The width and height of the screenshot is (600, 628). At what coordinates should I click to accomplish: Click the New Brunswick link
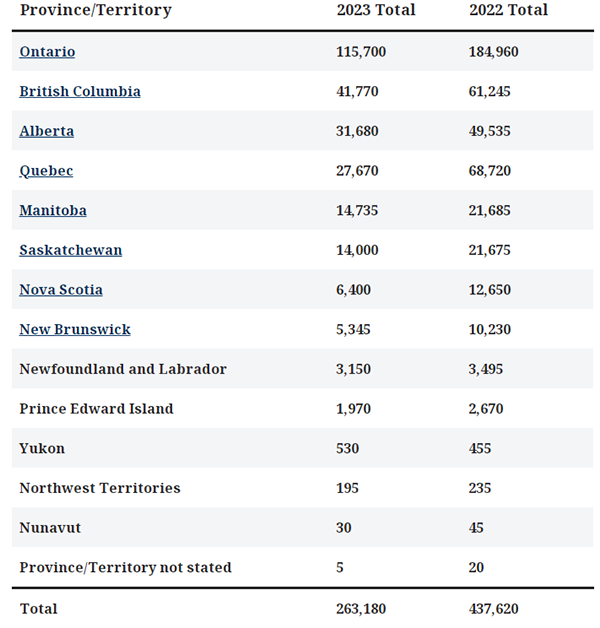pyautogui.click(x=75, y=330)
